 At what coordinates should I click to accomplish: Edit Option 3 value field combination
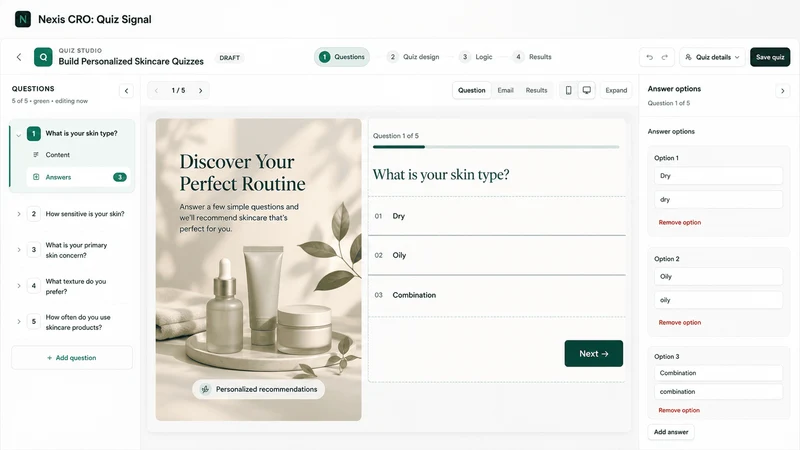click(x=718, y=392)
